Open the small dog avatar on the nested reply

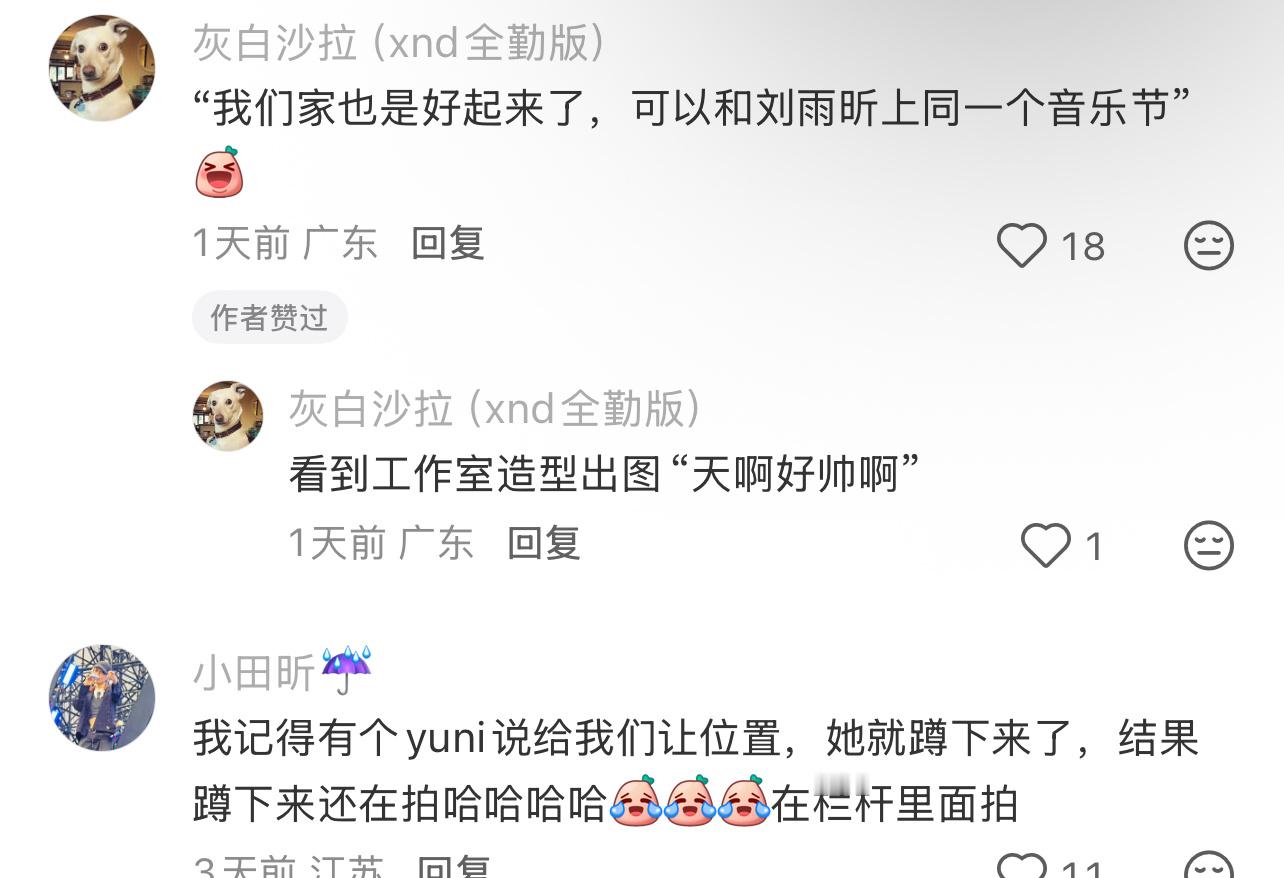point(228,416)
